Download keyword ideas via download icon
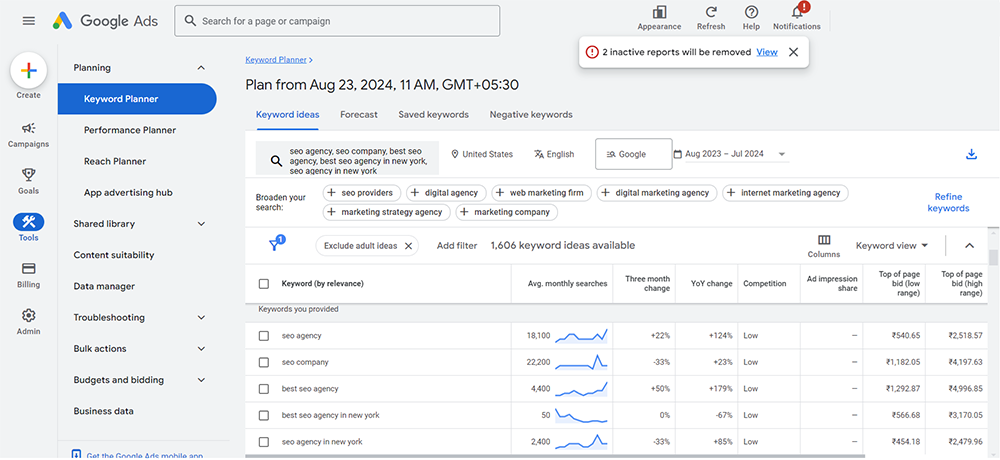Image resolution: width=1000 pixels, height=460 pixels. 971,154
